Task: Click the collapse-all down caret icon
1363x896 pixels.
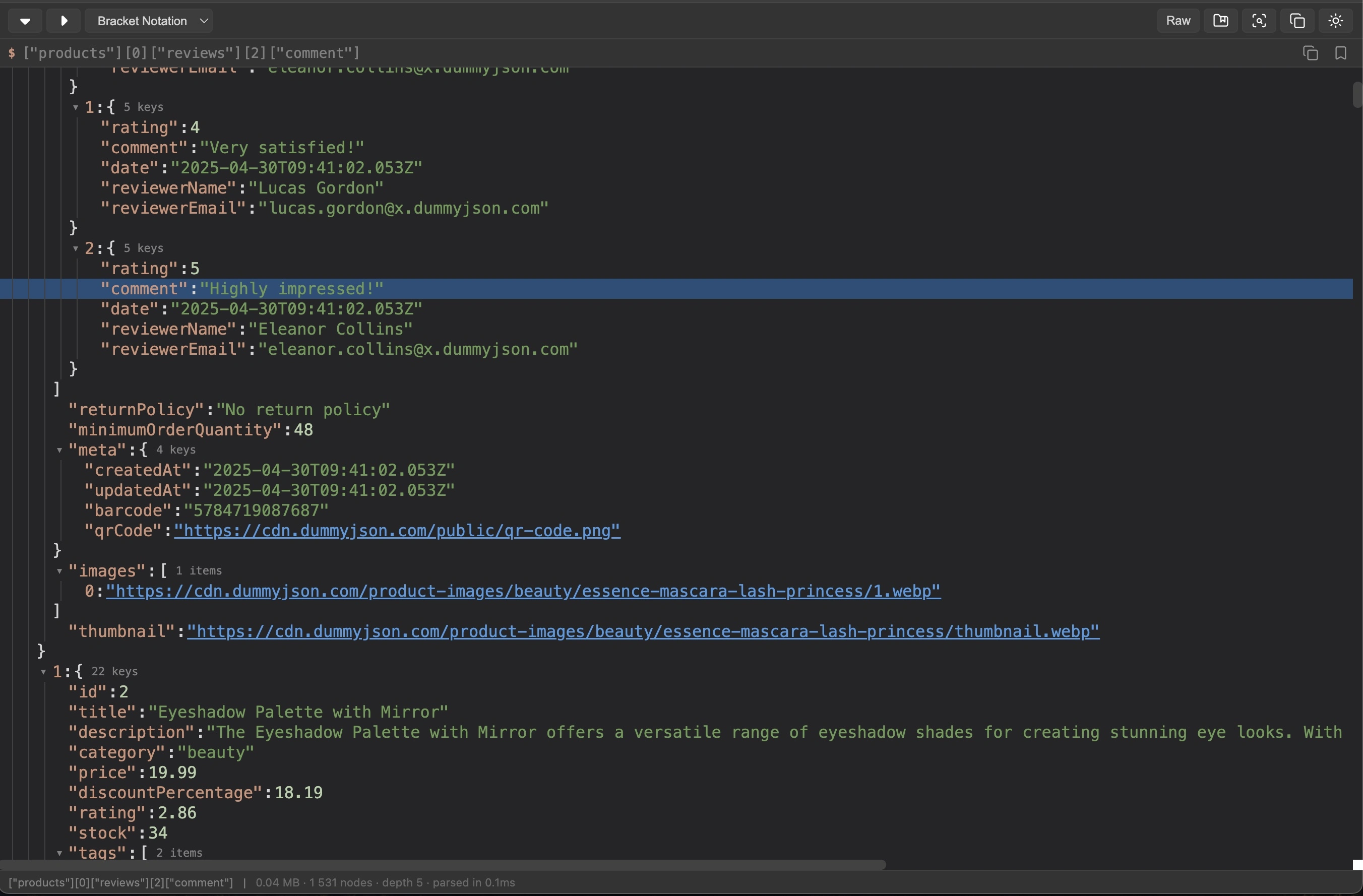Action: (25, 21)
